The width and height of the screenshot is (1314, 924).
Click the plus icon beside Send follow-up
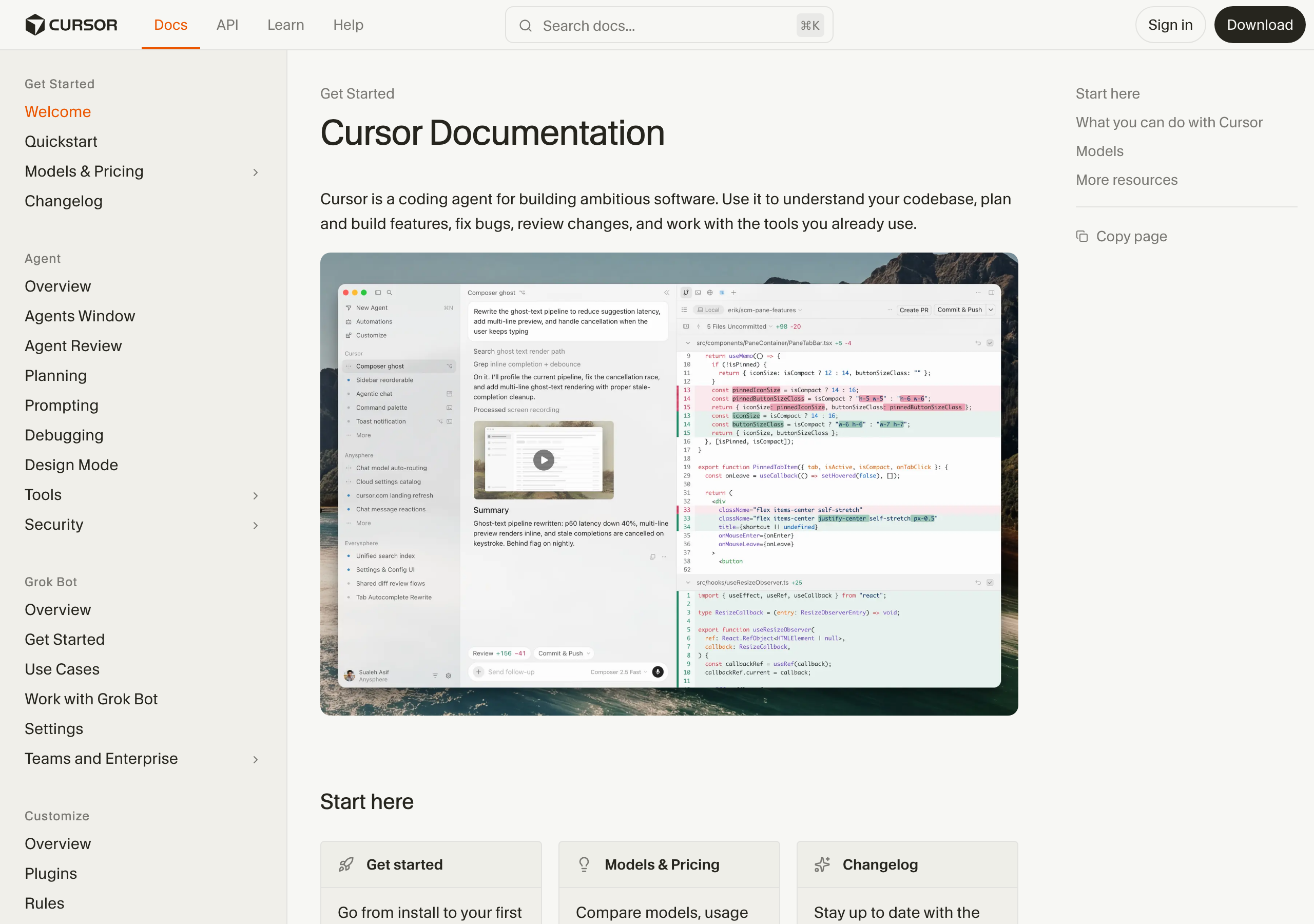tap(478, 671)
